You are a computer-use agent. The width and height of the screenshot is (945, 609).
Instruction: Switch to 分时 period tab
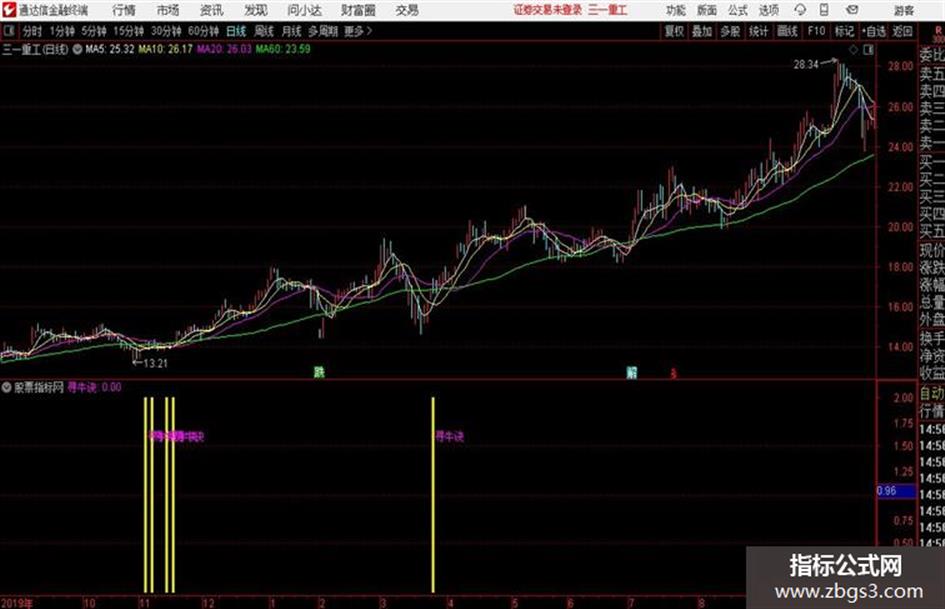[x=32, y=31]
